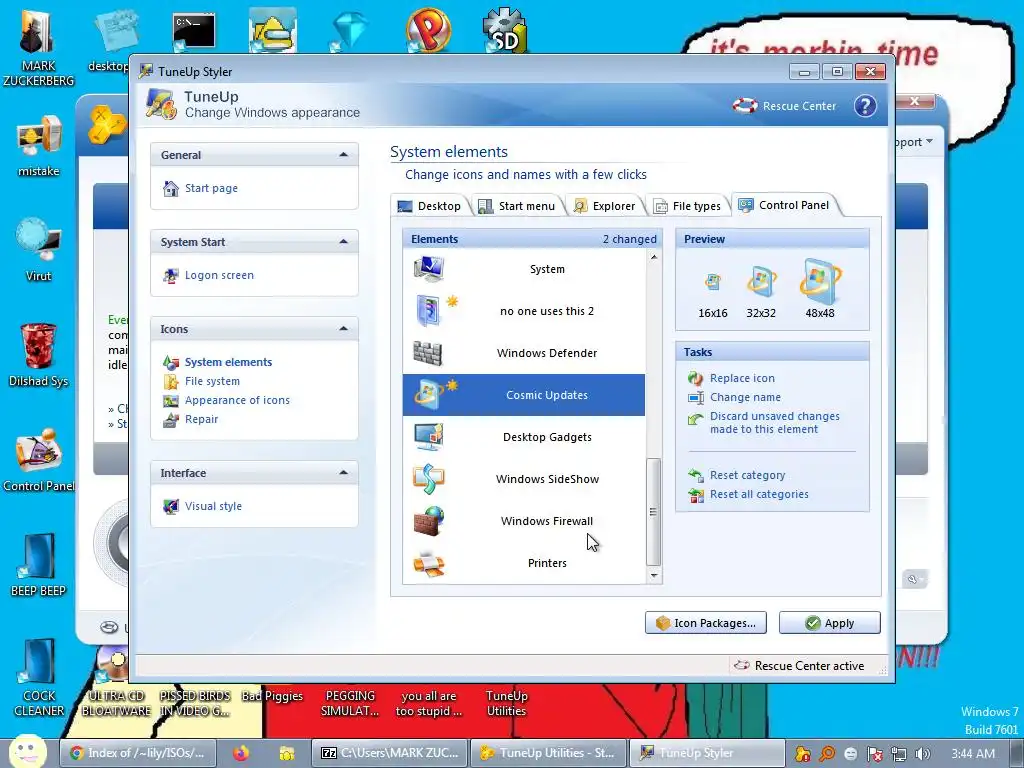
Task: Open 7-Zip C:\Users taskbar button
Action: [389, 752]
